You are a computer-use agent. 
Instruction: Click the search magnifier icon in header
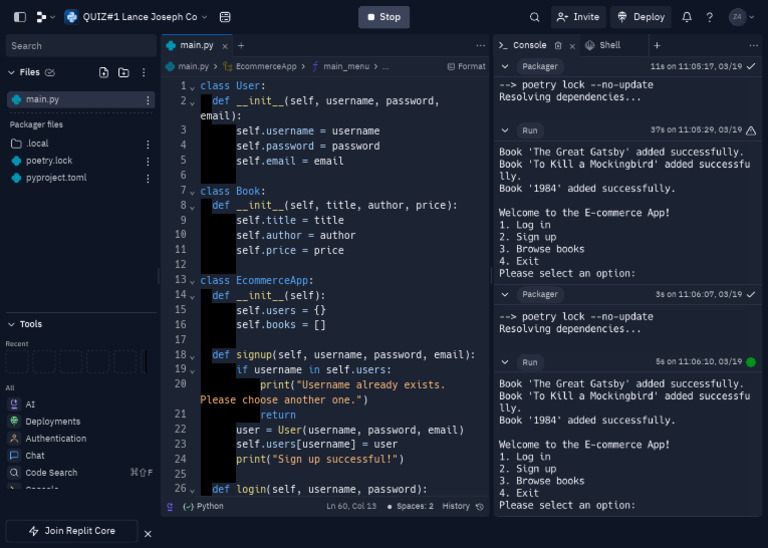pyautogui.click(x=535, y=17)
